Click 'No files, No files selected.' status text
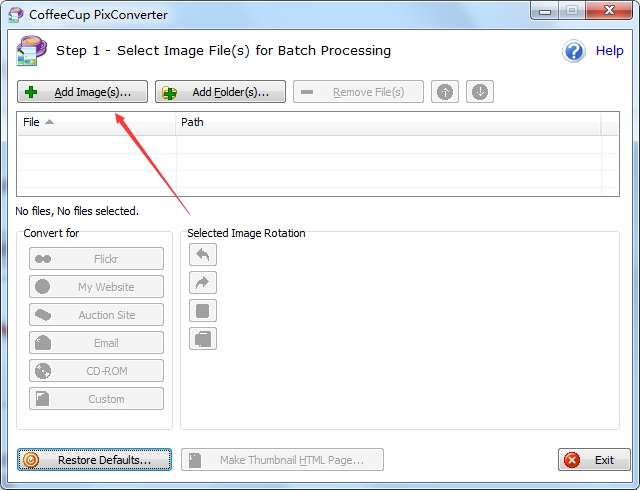Viewport: 640px width, 490px height. tap(77, 211)
